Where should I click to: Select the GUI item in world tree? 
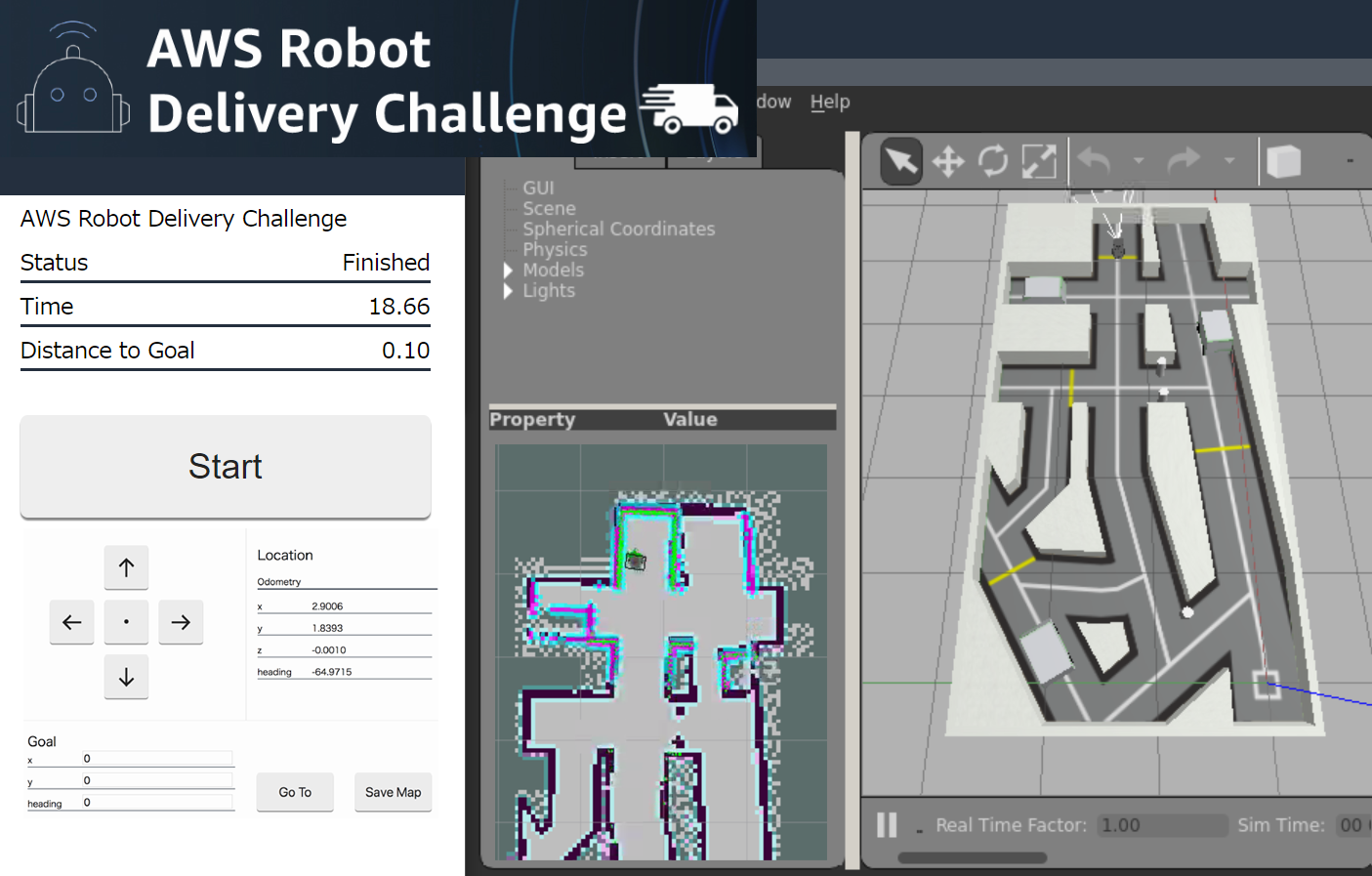click(x=538, y=188)
